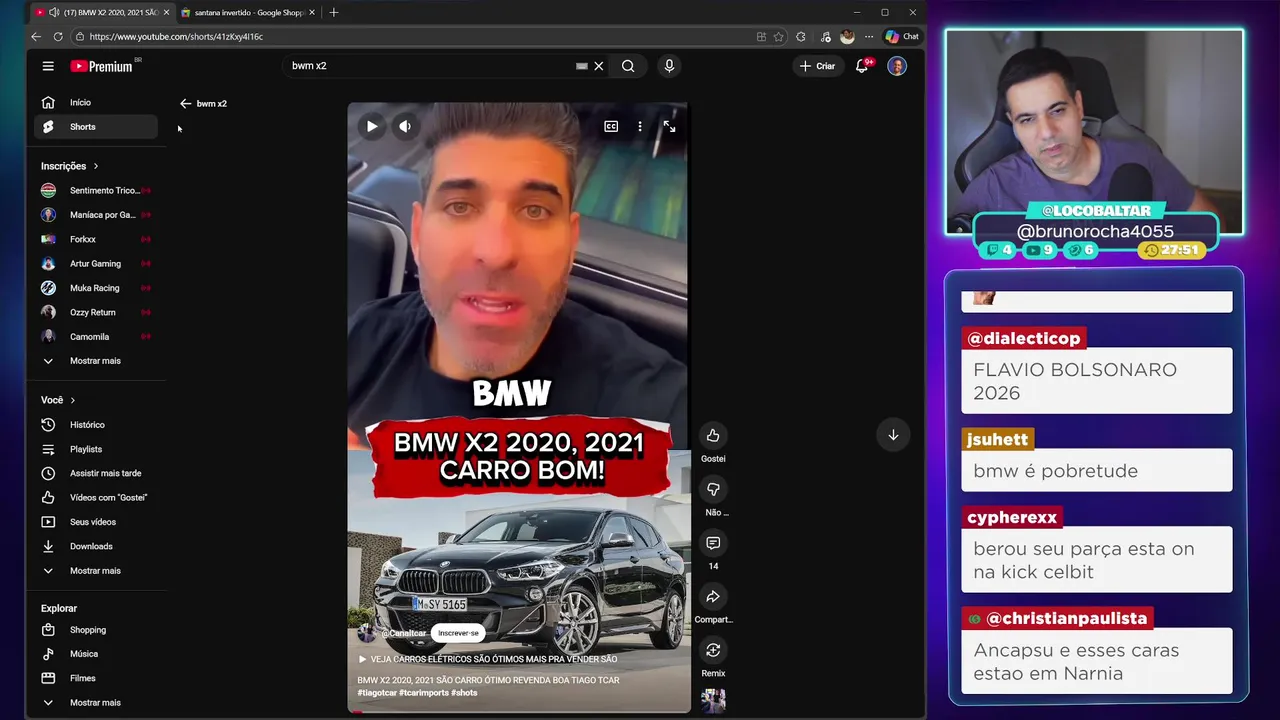Open Playlists in the sidebar
1280x720 pixels.
click(x=96, y=449)
